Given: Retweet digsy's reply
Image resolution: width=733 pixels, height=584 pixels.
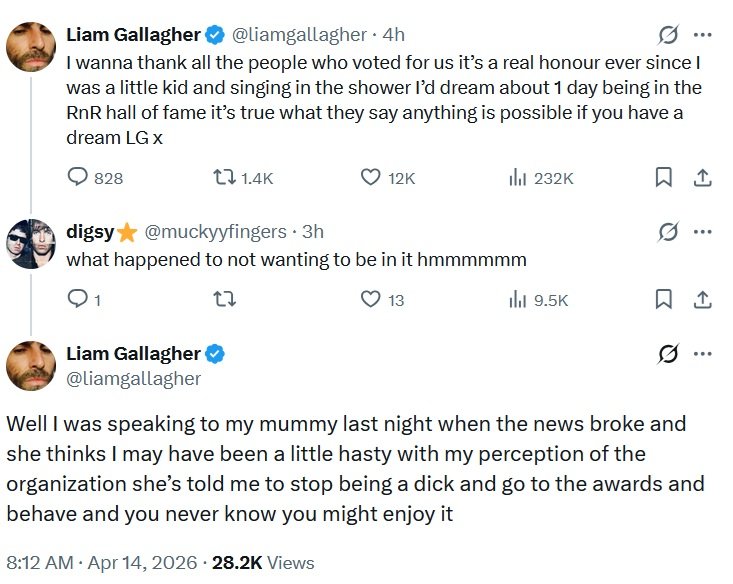Looking at the screenshot, I should (226, 298).
